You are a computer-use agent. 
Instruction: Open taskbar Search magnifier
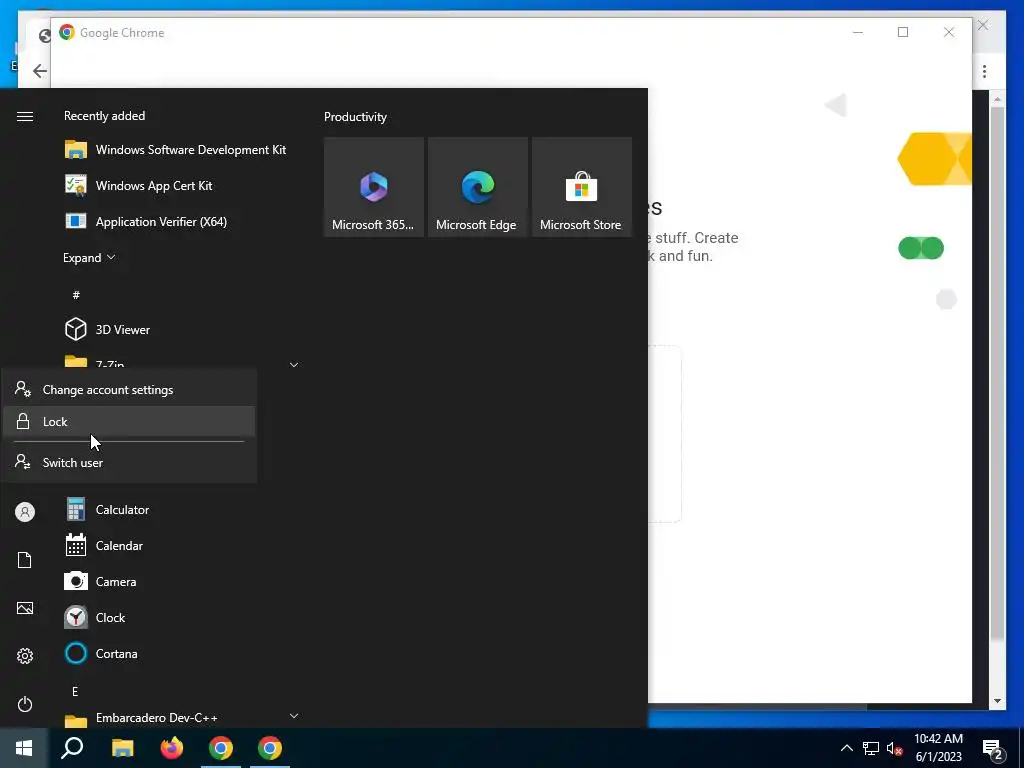[x=72, y=748]
